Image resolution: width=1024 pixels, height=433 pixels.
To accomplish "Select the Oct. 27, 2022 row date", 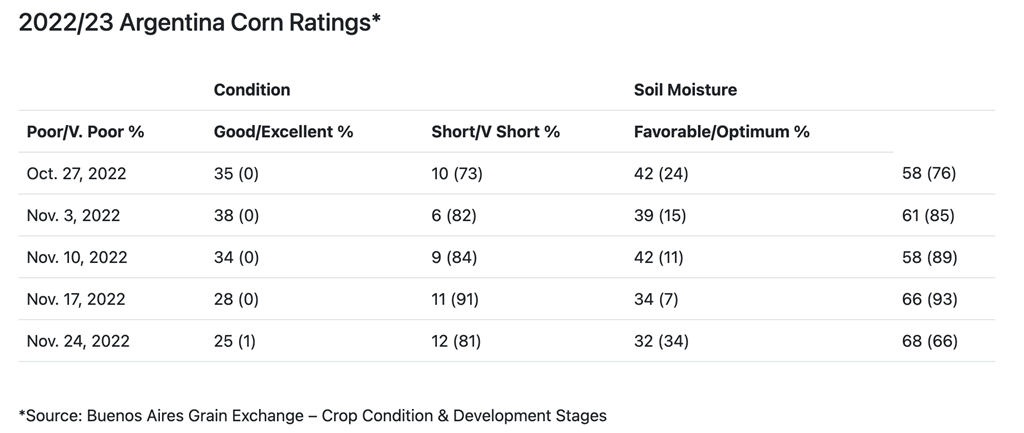I will pyautogui.click(x=76, y=174).
